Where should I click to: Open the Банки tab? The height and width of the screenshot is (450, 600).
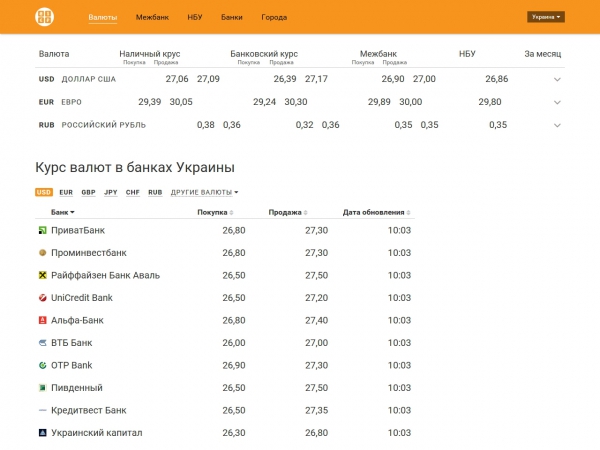(232, 17)
